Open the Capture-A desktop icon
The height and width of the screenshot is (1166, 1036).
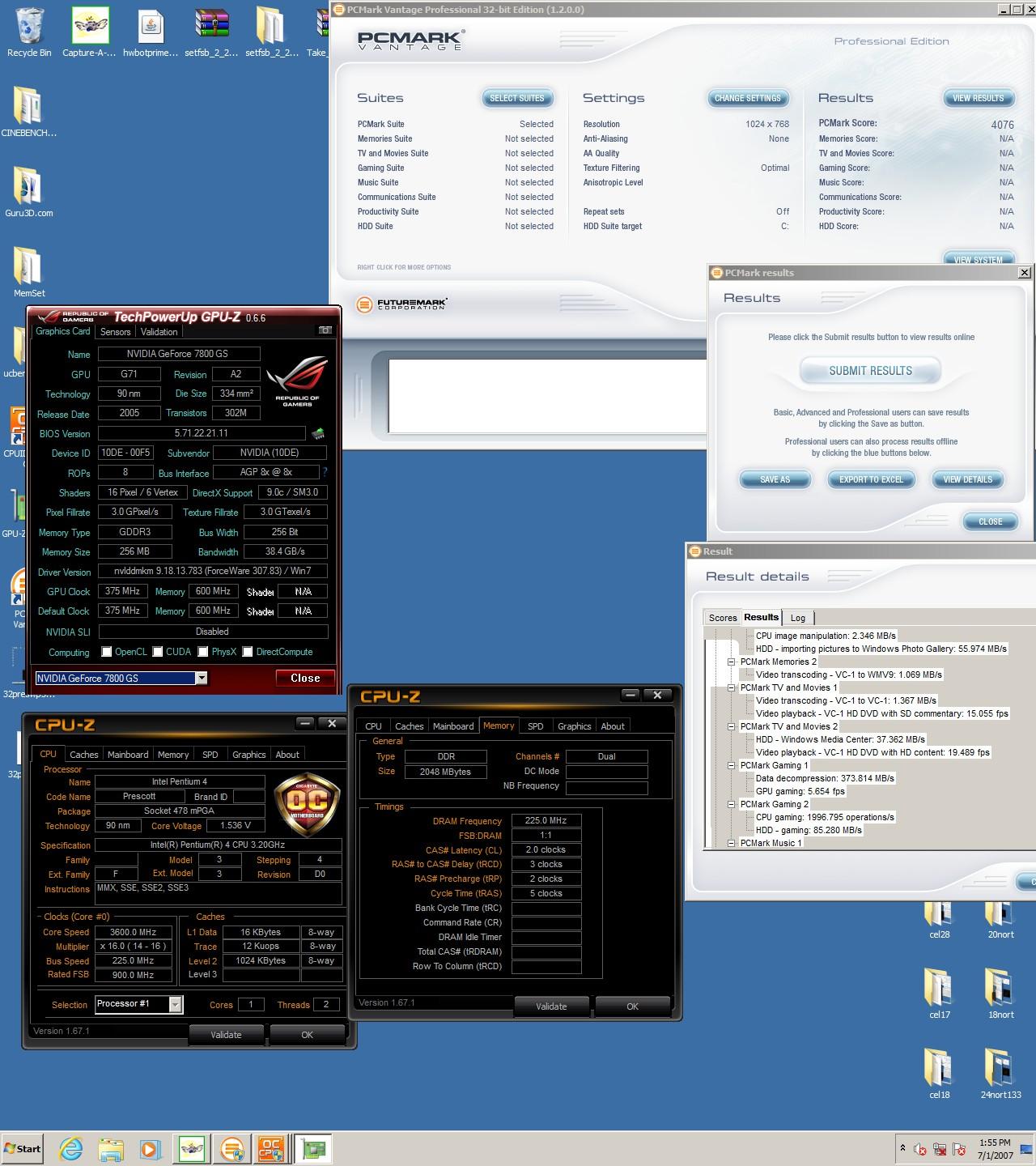tap(90, 32)
